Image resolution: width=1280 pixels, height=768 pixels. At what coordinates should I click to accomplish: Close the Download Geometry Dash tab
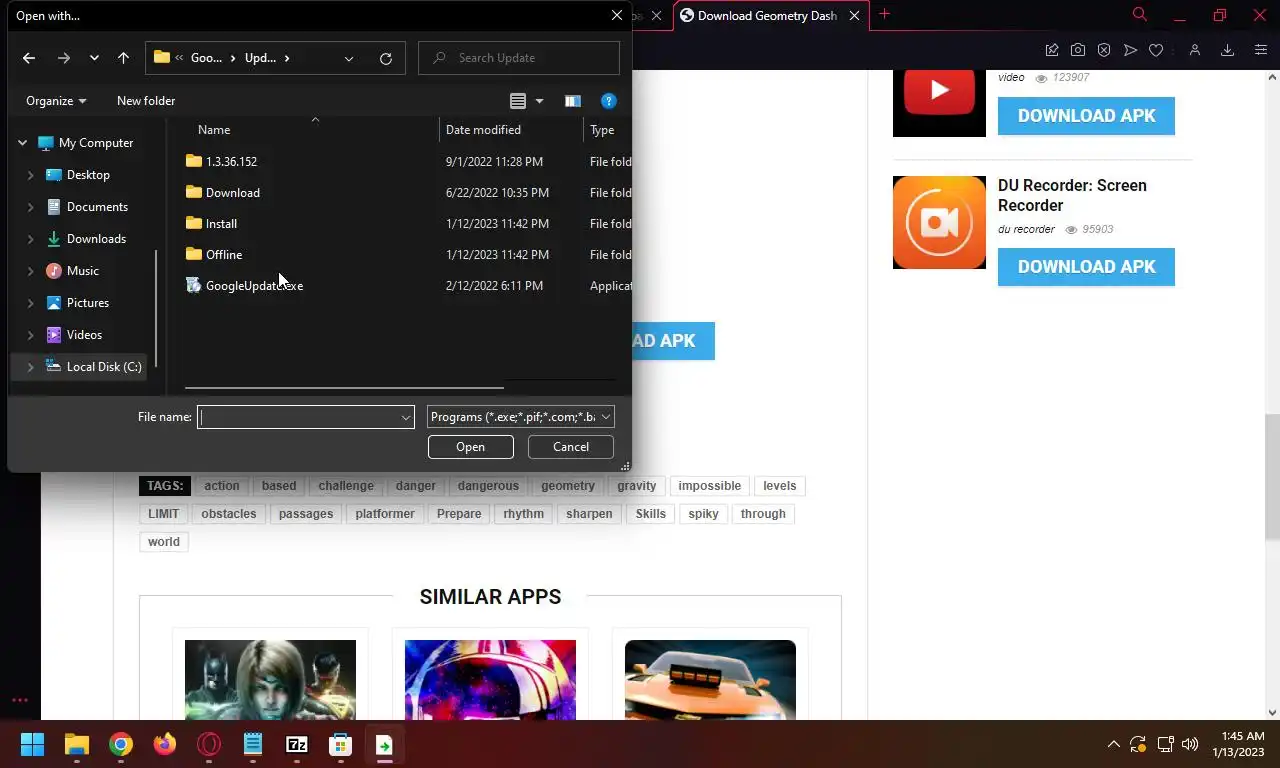coord(854,15)
